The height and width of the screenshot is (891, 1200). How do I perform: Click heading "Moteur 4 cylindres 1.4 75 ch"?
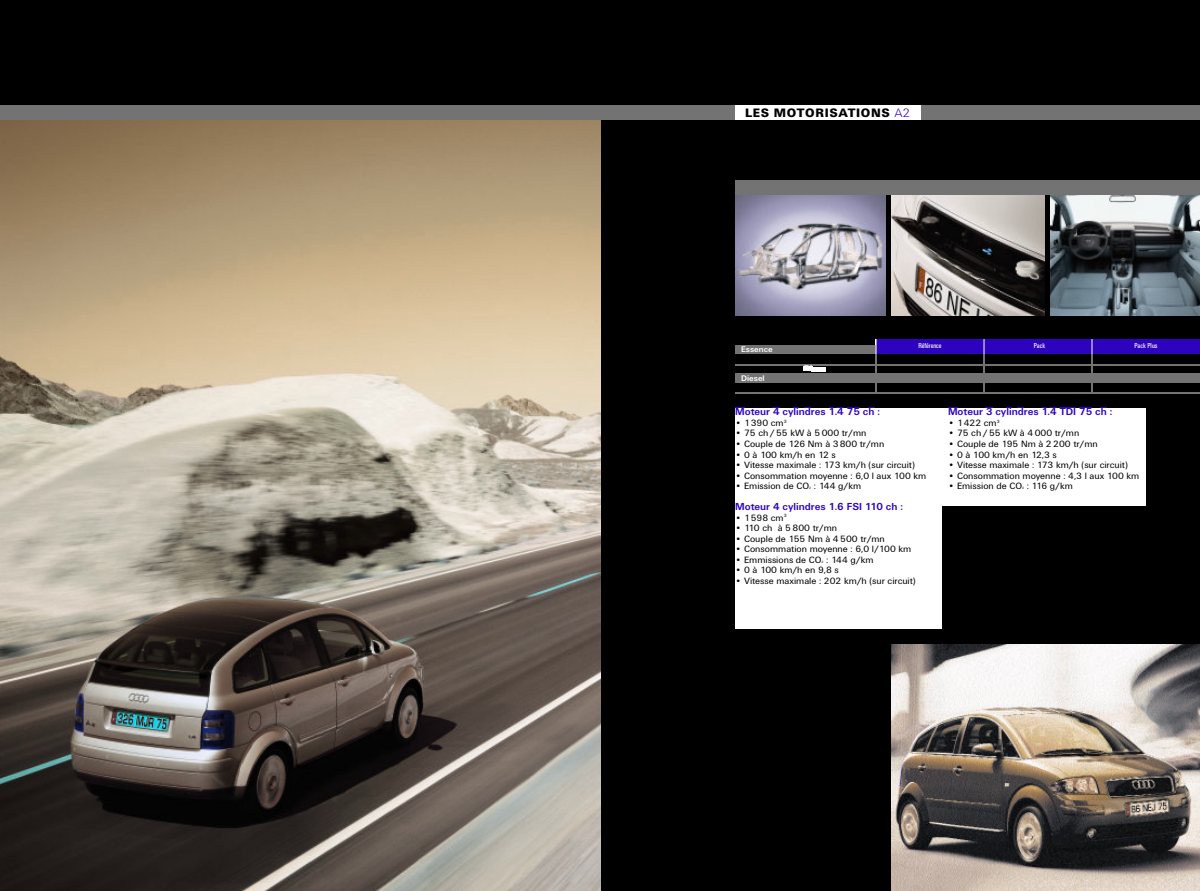807,412
